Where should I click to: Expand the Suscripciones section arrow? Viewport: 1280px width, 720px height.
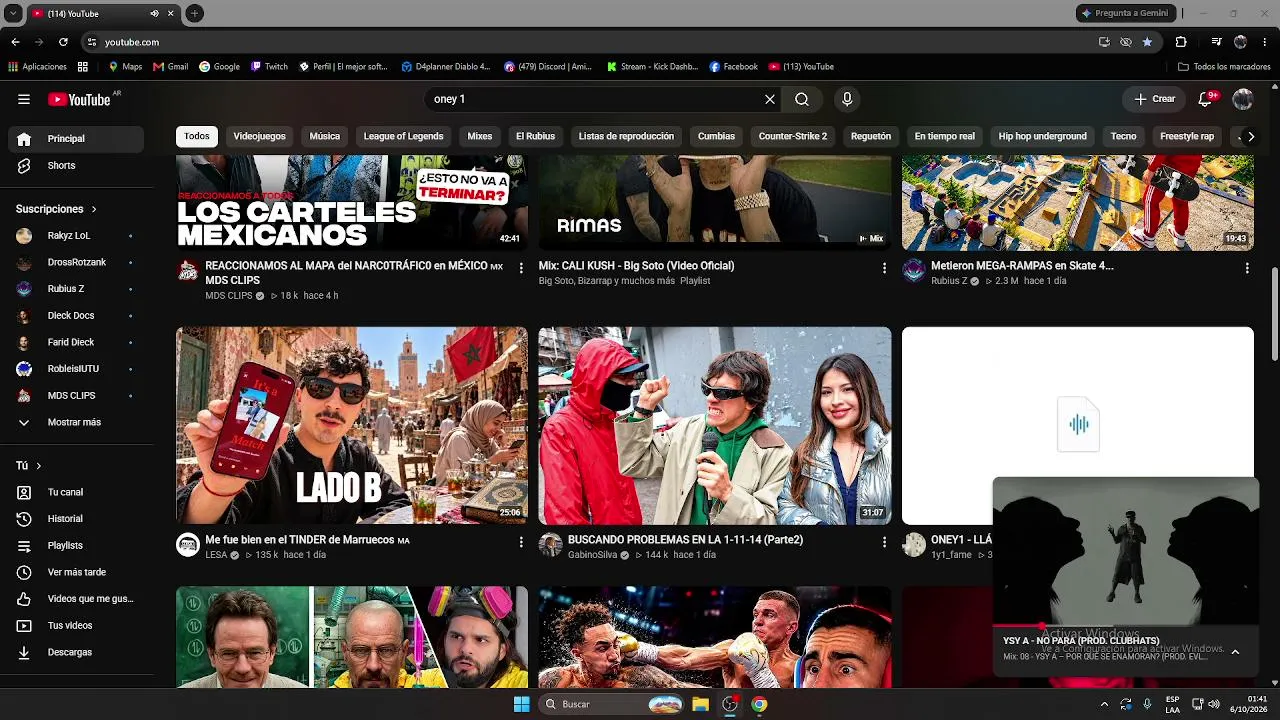click(94, 209)
